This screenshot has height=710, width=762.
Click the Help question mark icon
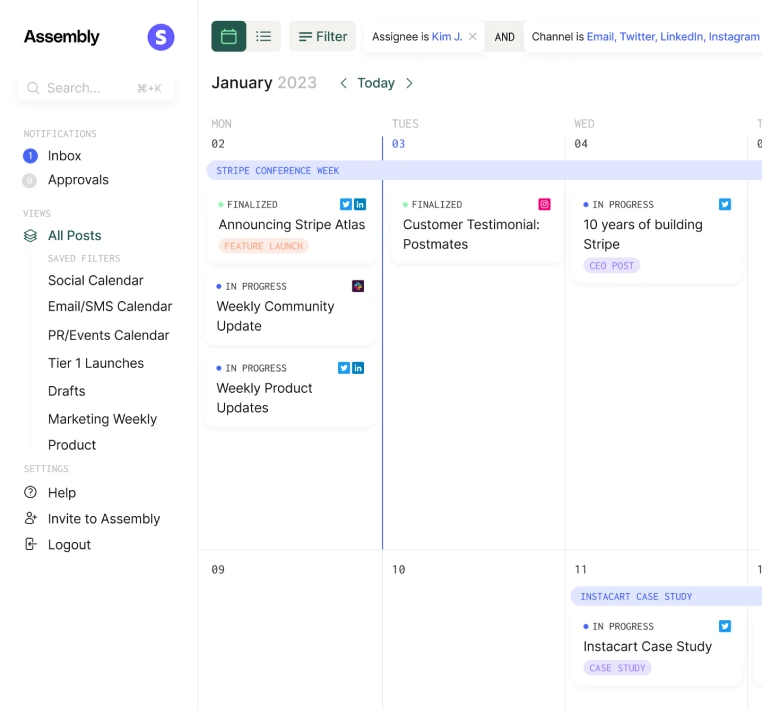tap(30, 492)
